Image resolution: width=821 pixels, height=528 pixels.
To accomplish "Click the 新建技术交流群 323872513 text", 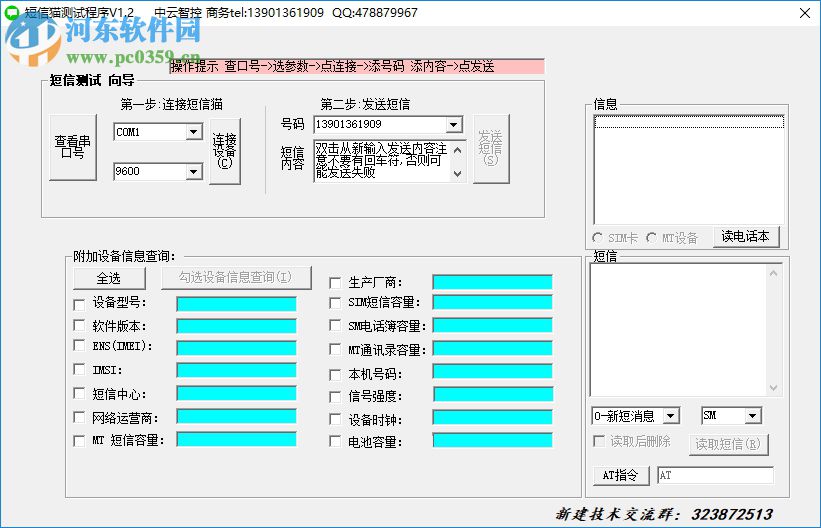I will 664,514.
